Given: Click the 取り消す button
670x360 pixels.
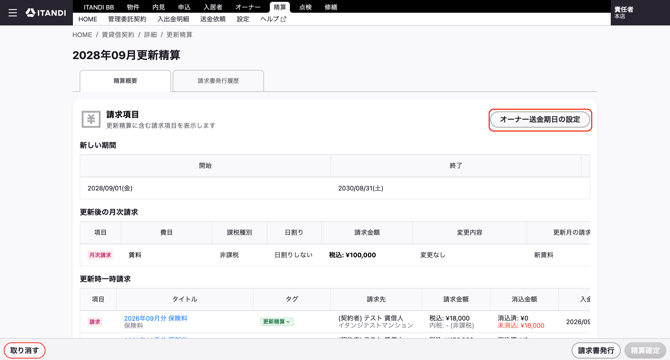Looking at the screenshot, I should [25, 351].
